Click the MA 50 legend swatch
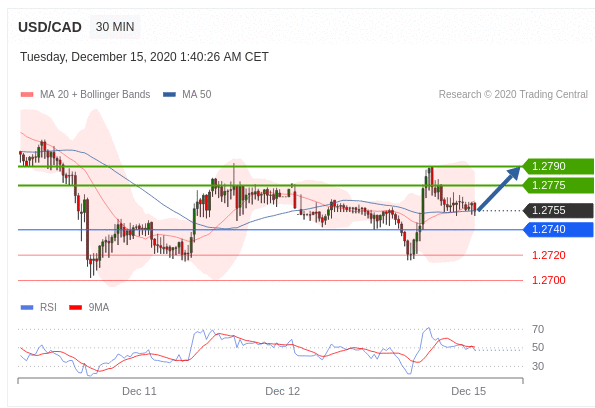The image size is (595, 408). click(x=169, y=95)
